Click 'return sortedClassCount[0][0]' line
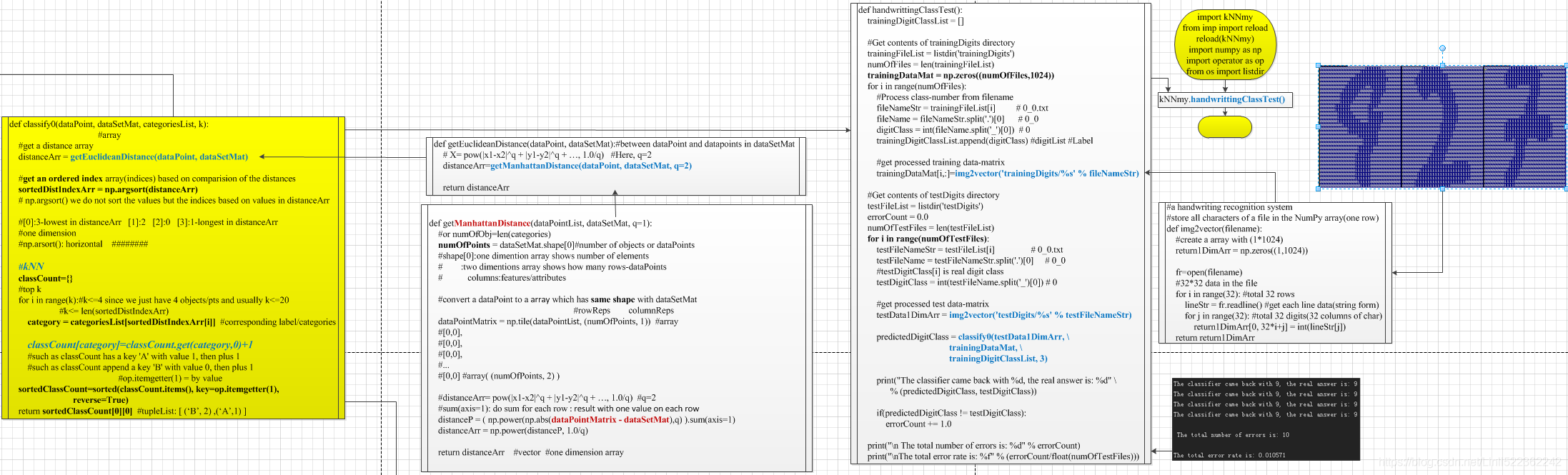The width and height of the screenshot is (1568, 475). point(75,411)
